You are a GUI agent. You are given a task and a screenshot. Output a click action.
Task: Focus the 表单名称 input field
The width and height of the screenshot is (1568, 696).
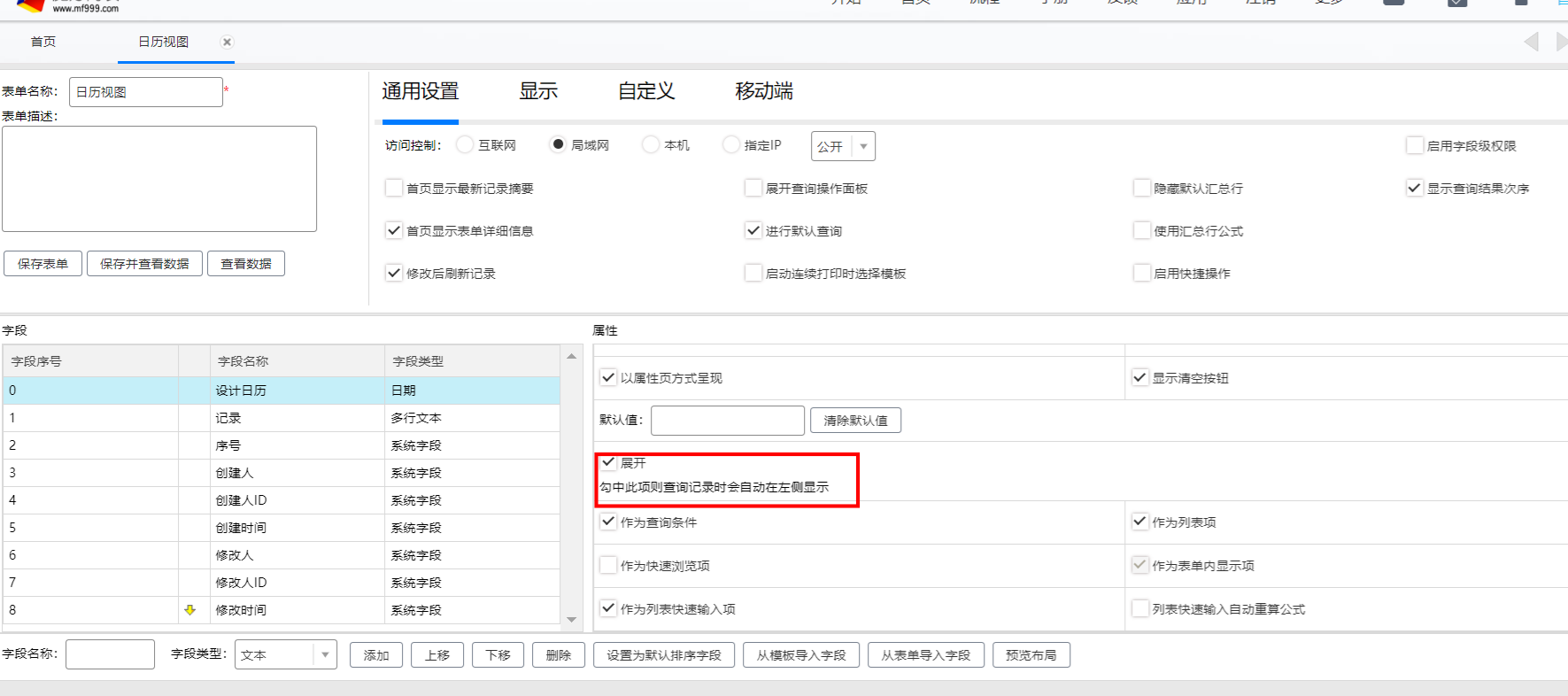pyautogui.click(x=146, y=92)
